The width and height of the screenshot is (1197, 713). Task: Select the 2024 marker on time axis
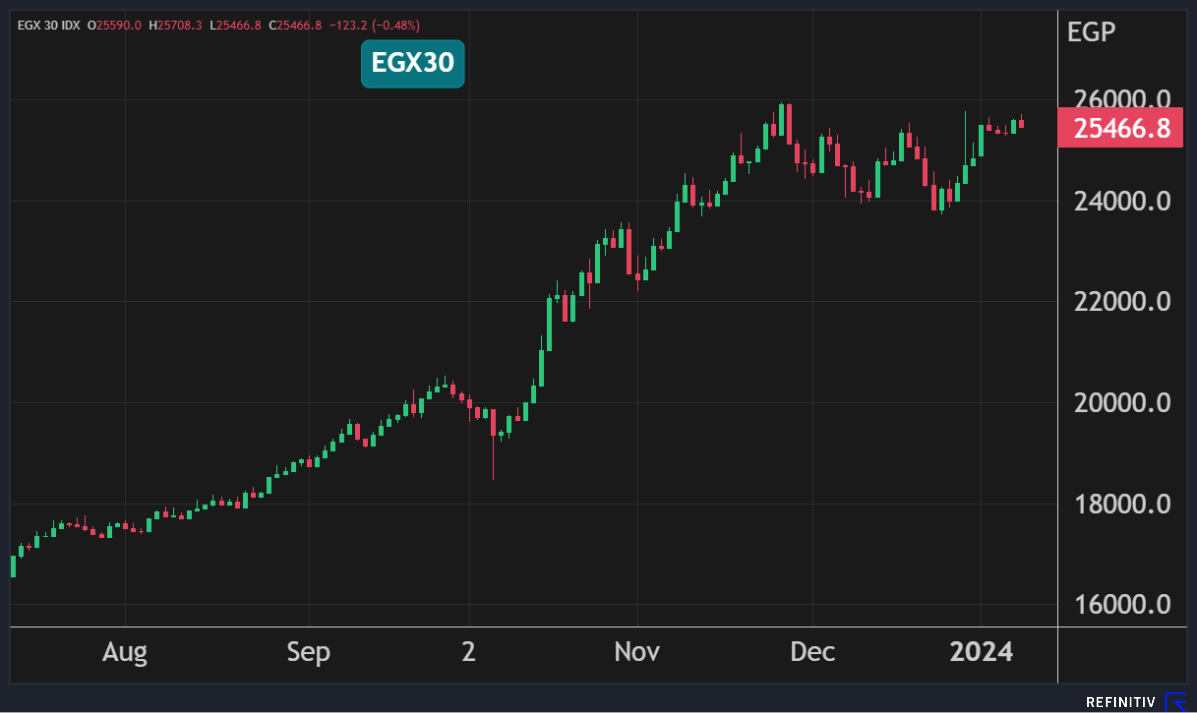[x=981, y=653]
